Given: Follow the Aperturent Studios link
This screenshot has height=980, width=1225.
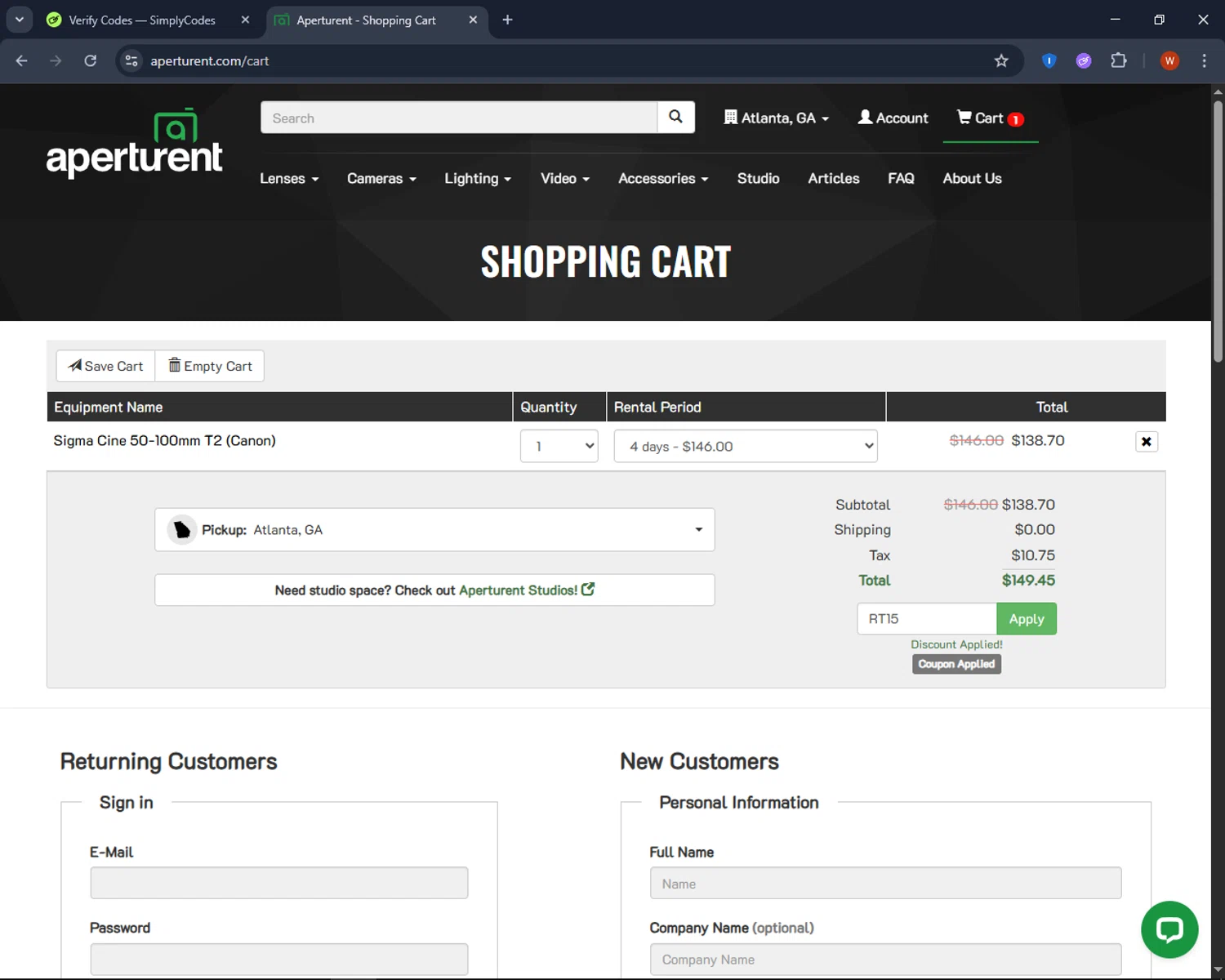Looking at the screenshot, I should tap(527, 590).
